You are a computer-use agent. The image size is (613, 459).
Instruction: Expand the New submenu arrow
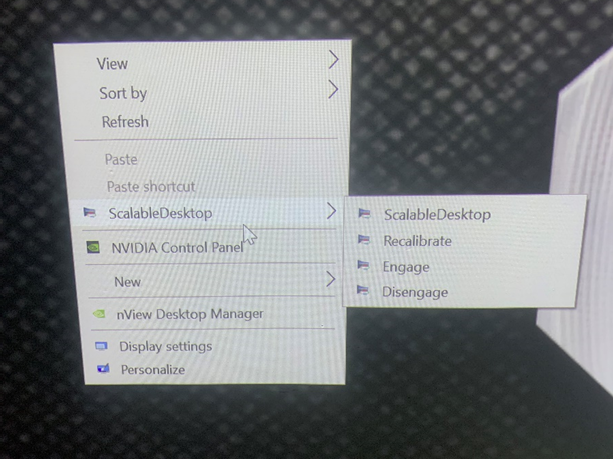[x=331, y=279]
